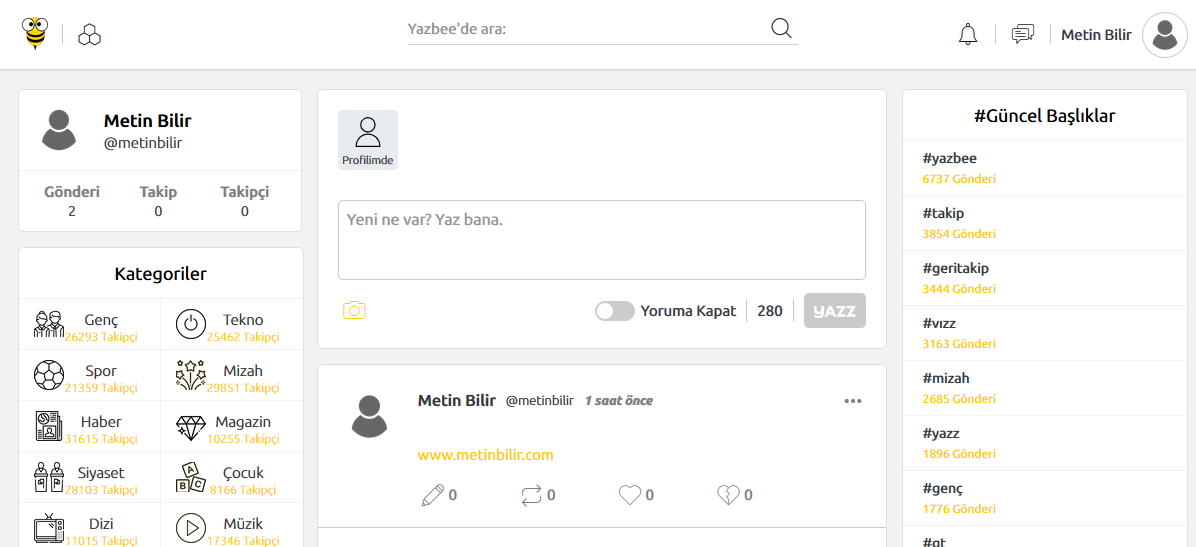Click the 'Yeni ne var?' text box
Screen dimensions: 1196x547
602,240
